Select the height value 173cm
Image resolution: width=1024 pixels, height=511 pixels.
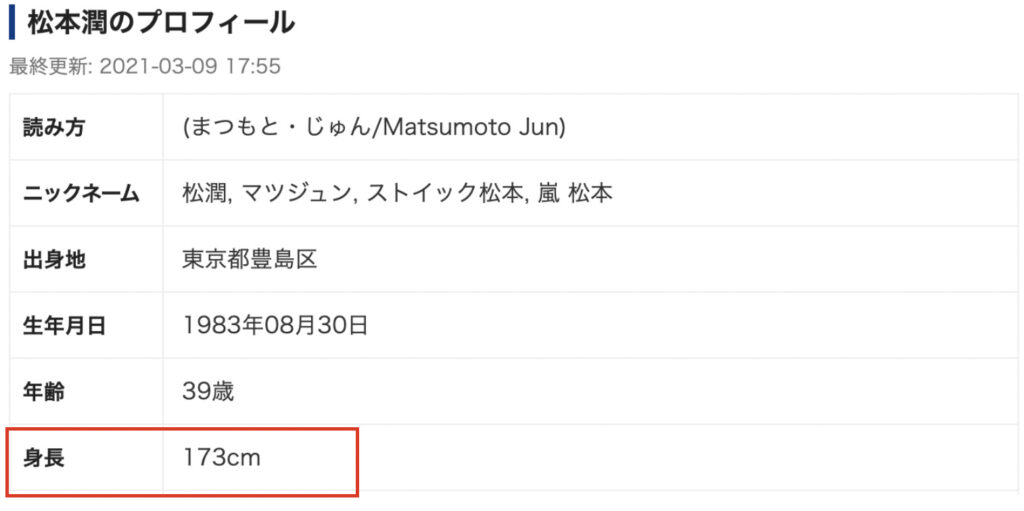coord(221,458)
